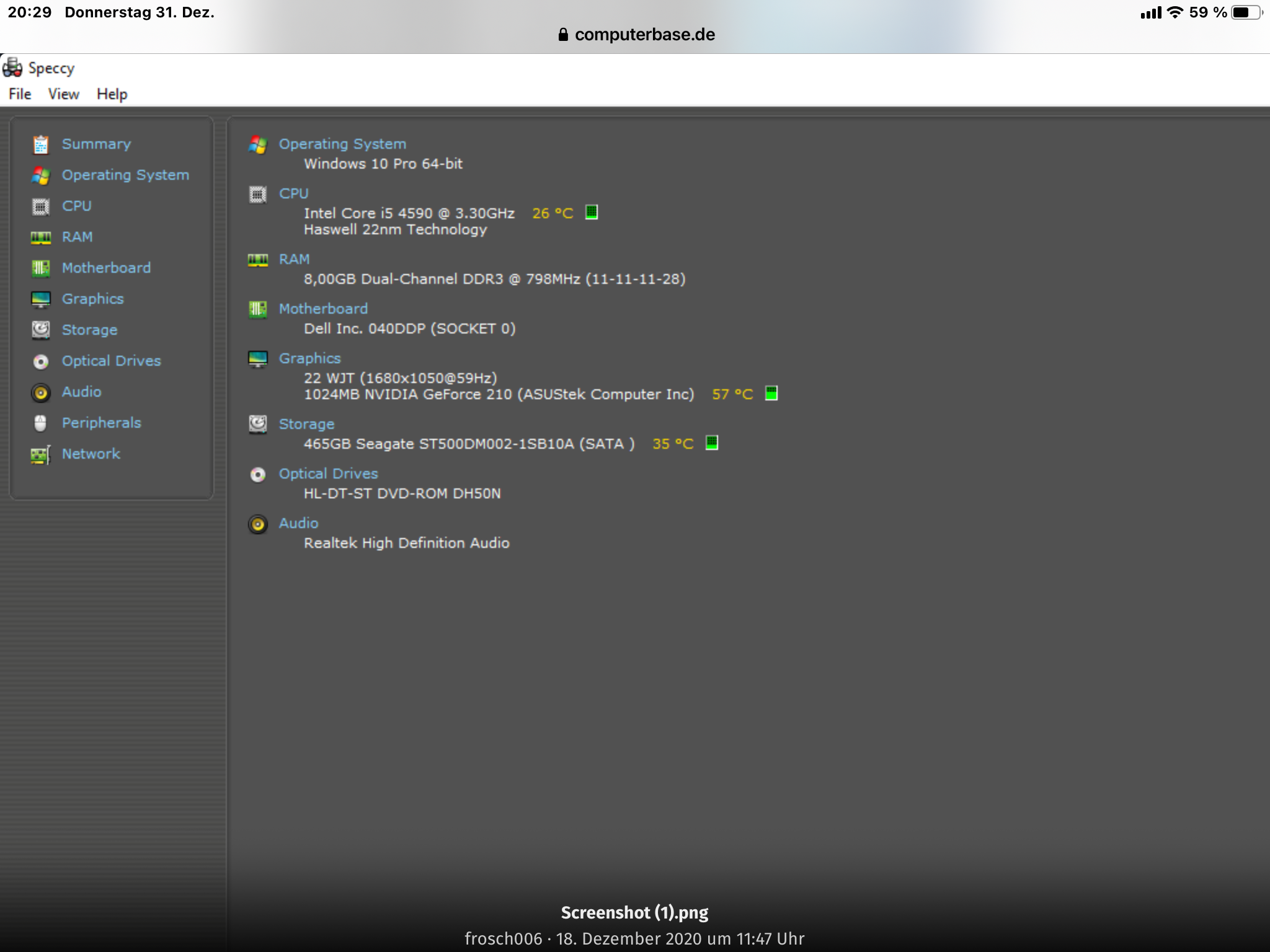This screenshot has height=952, width=1270.
Task: Open the View menu
Action: click(x=64, y=94)
